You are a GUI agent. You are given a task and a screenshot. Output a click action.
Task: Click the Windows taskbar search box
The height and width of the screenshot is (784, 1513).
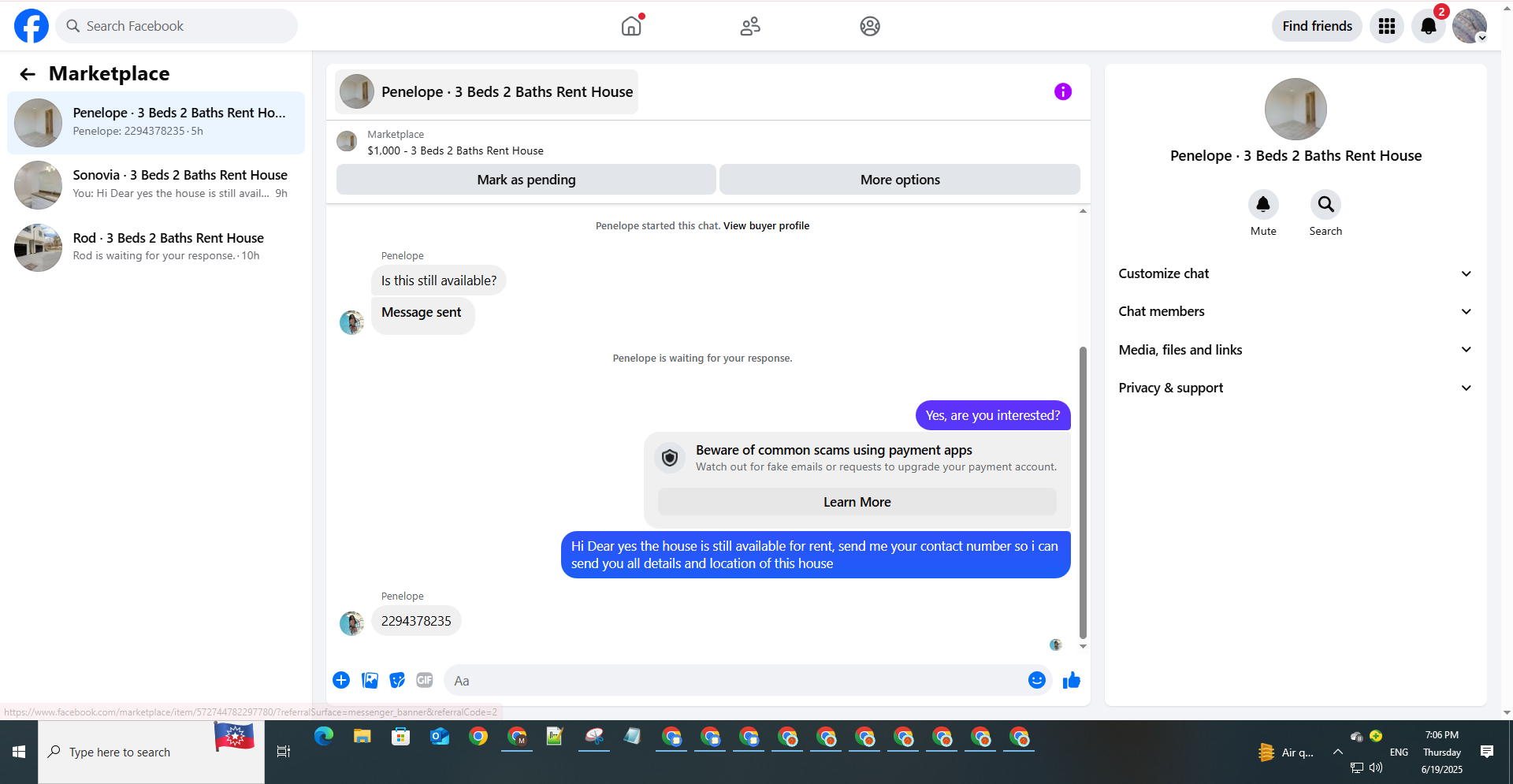(x=151, y=752)
